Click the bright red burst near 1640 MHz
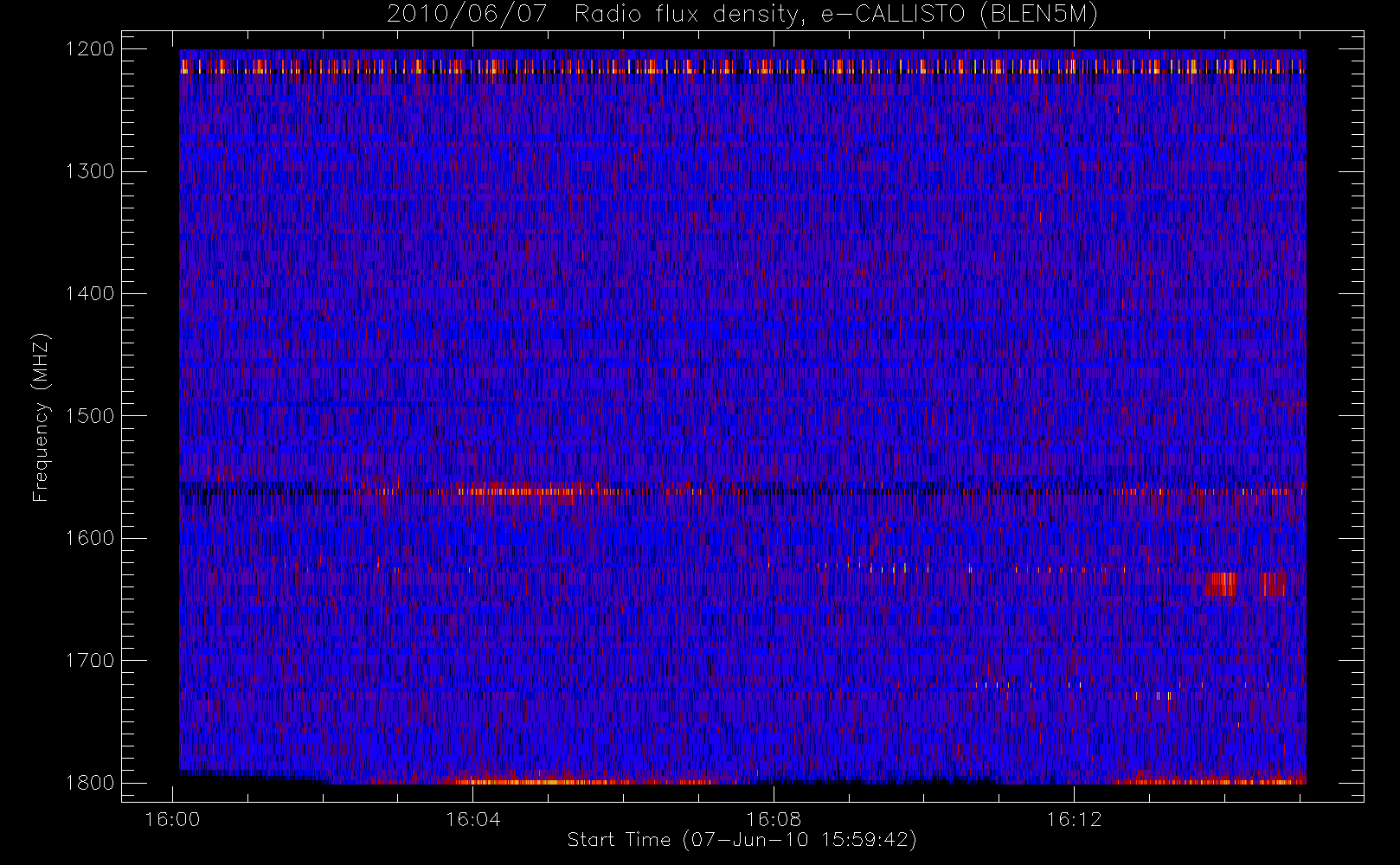 pos(1222,584)
